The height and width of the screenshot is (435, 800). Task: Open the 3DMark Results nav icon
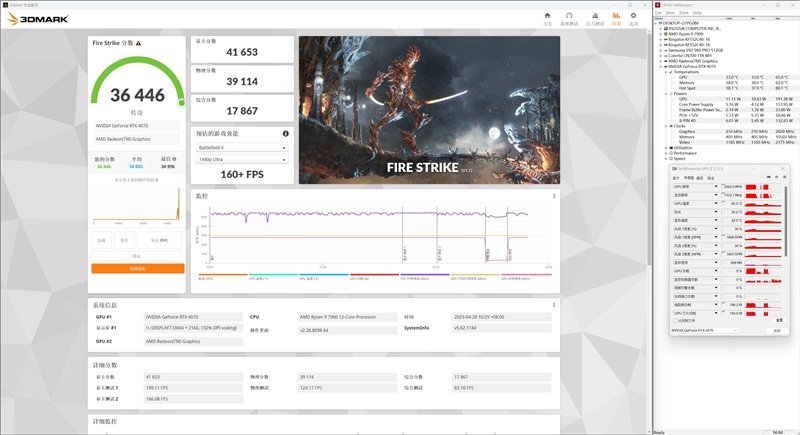tap(616, 16)
